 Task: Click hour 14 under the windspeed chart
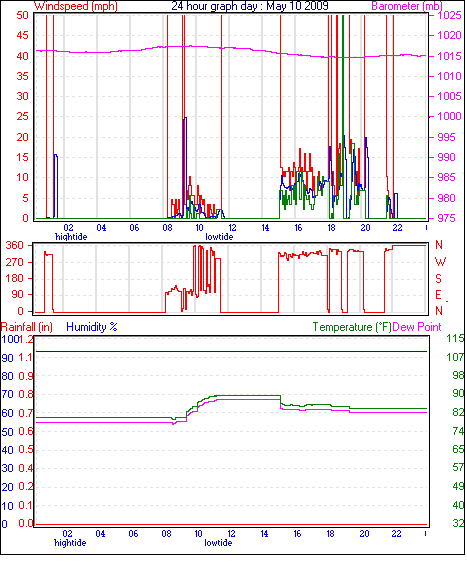[x=265, y=228]
